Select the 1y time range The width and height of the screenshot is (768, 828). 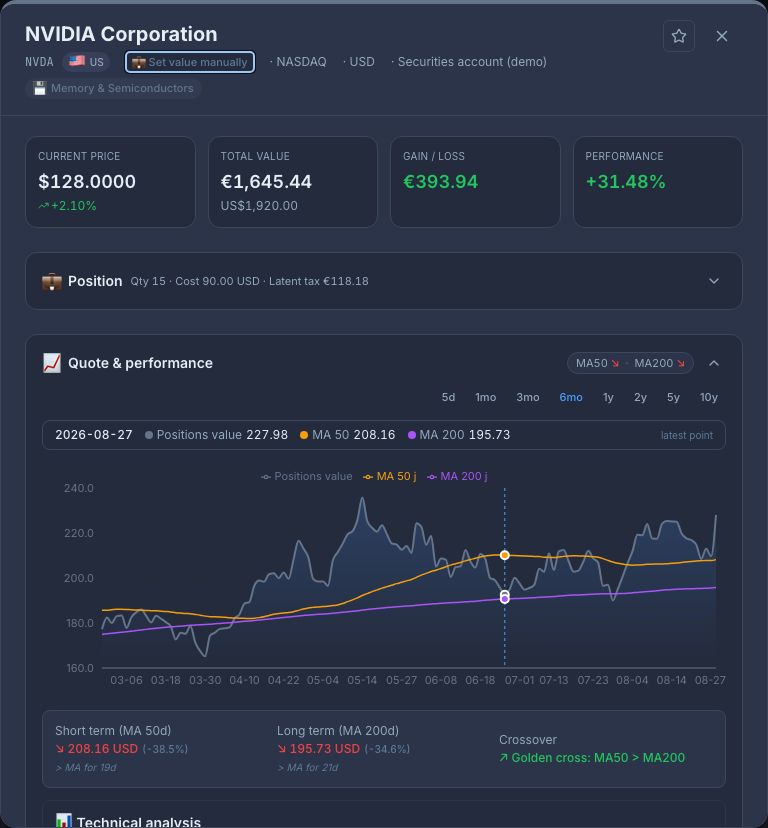(608, 397)
